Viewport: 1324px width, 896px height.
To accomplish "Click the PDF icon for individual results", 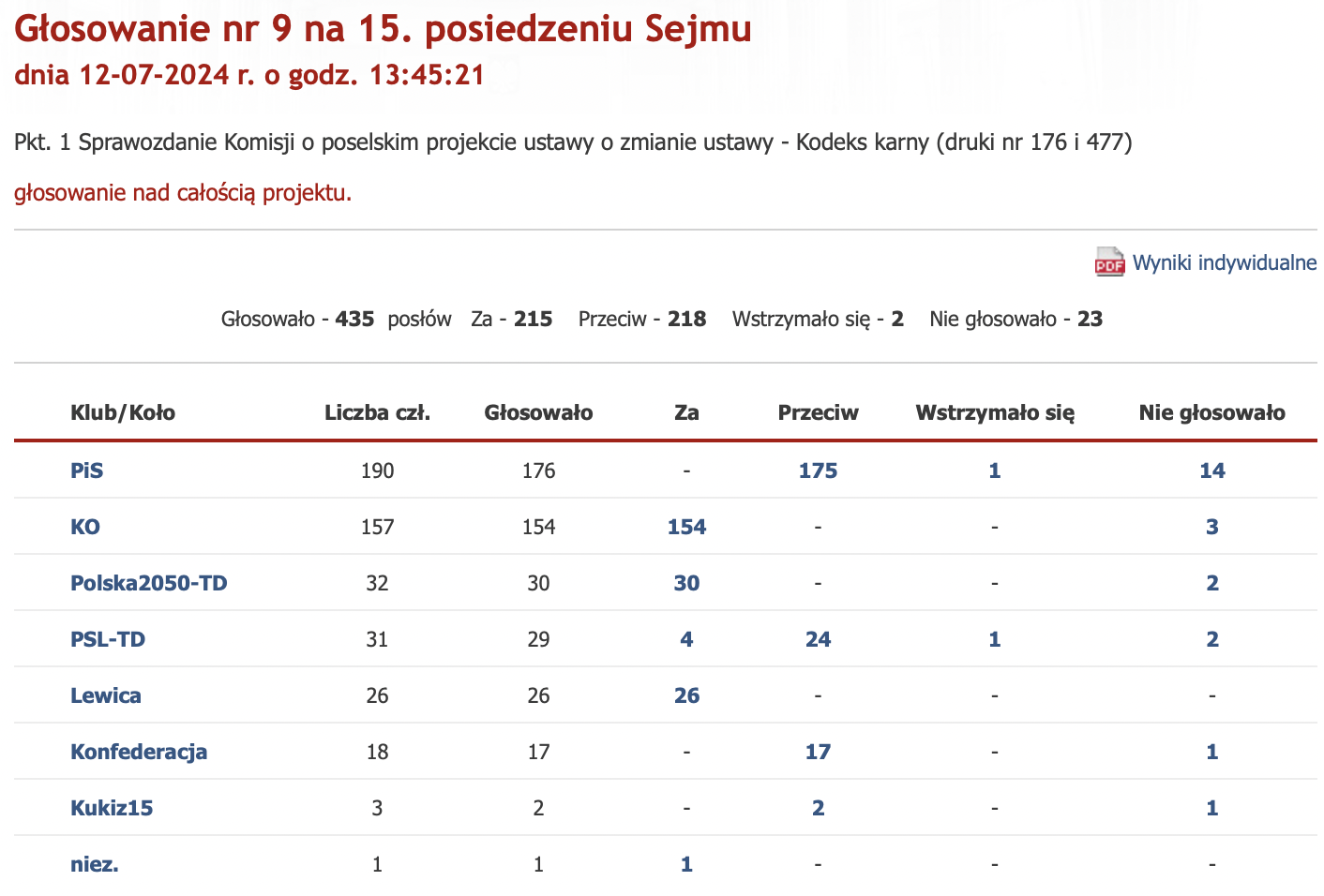I will click(1109, 262).
